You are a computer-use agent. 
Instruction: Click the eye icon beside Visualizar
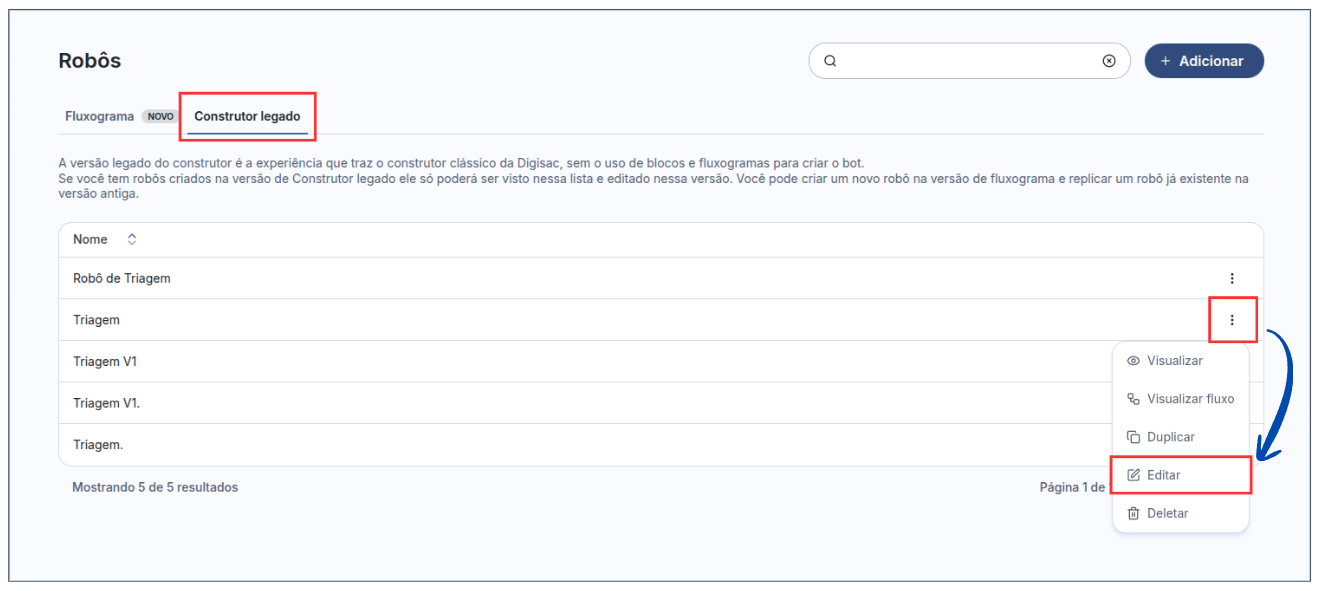coord(1133,361)
